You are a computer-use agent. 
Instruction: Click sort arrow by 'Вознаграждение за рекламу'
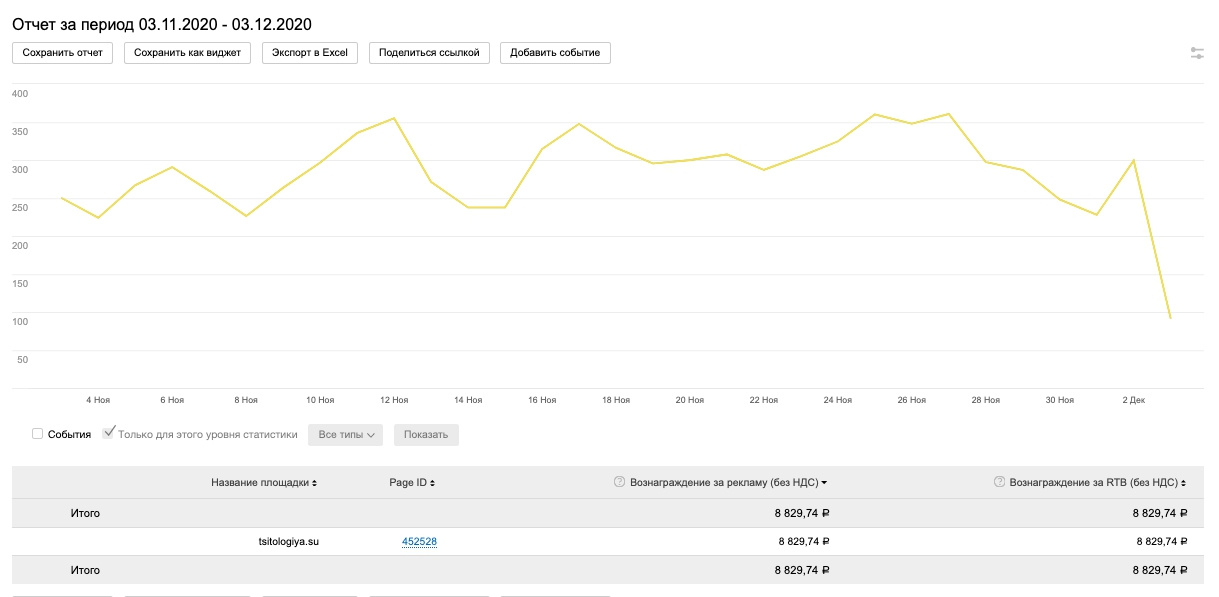pos(824,483)
